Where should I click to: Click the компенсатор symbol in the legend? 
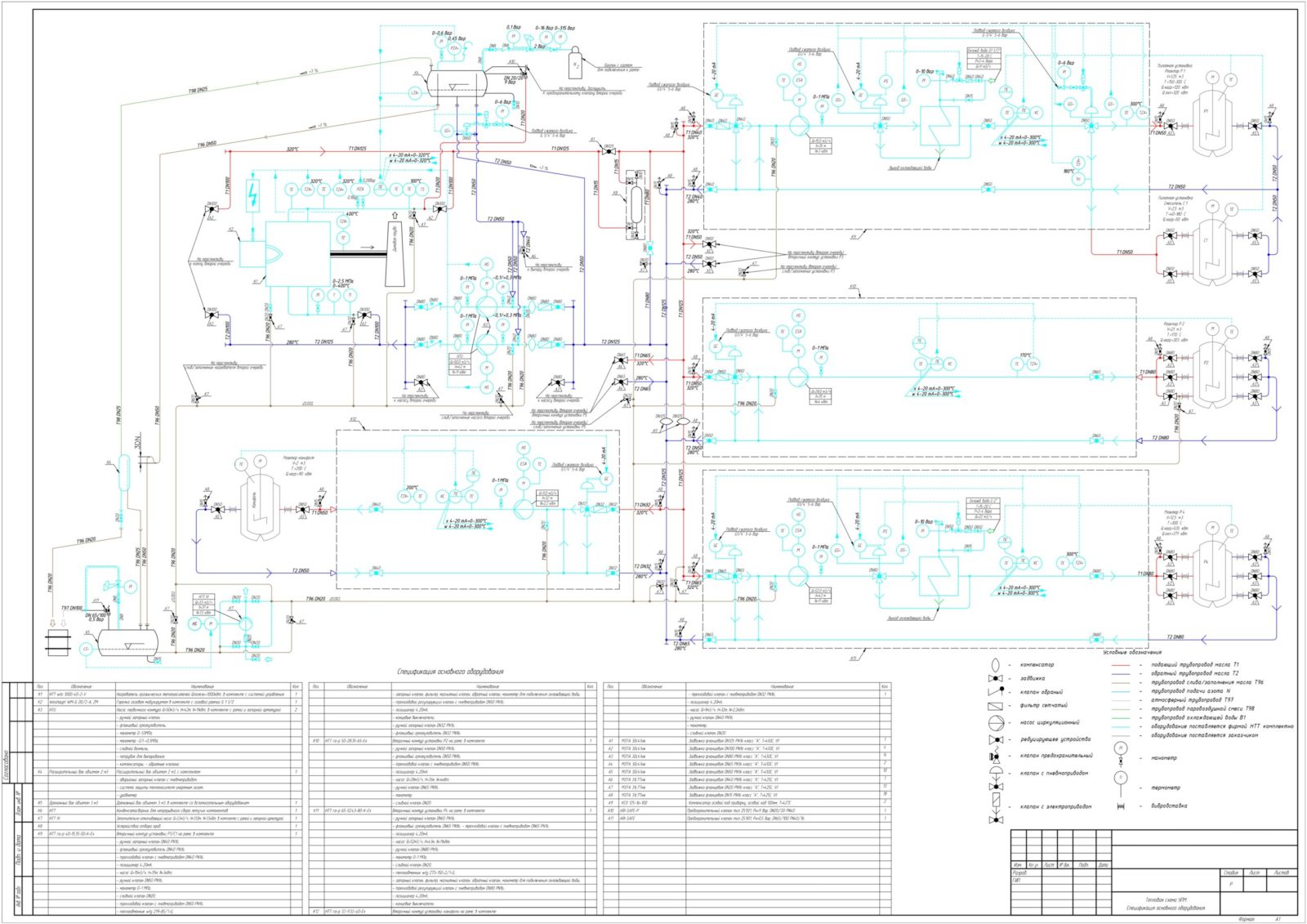[x=995, y=665]
